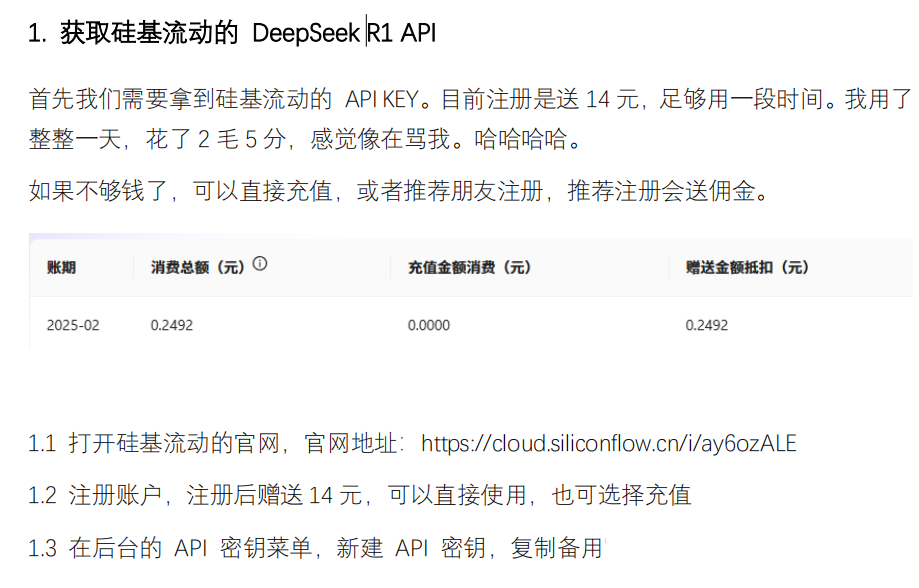
Task: Click the 2025-02 billing period cell
Action: click(73, 325)
